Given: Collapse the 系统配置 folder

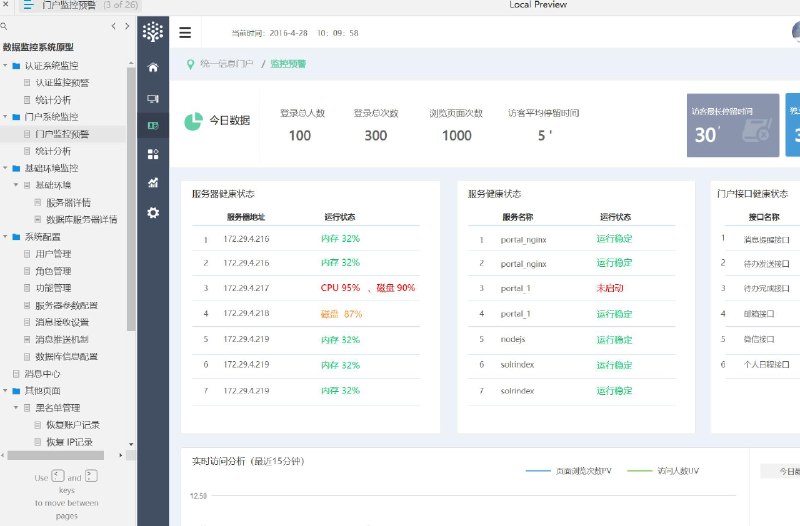Looking at the screenshot, I should 5,237.
